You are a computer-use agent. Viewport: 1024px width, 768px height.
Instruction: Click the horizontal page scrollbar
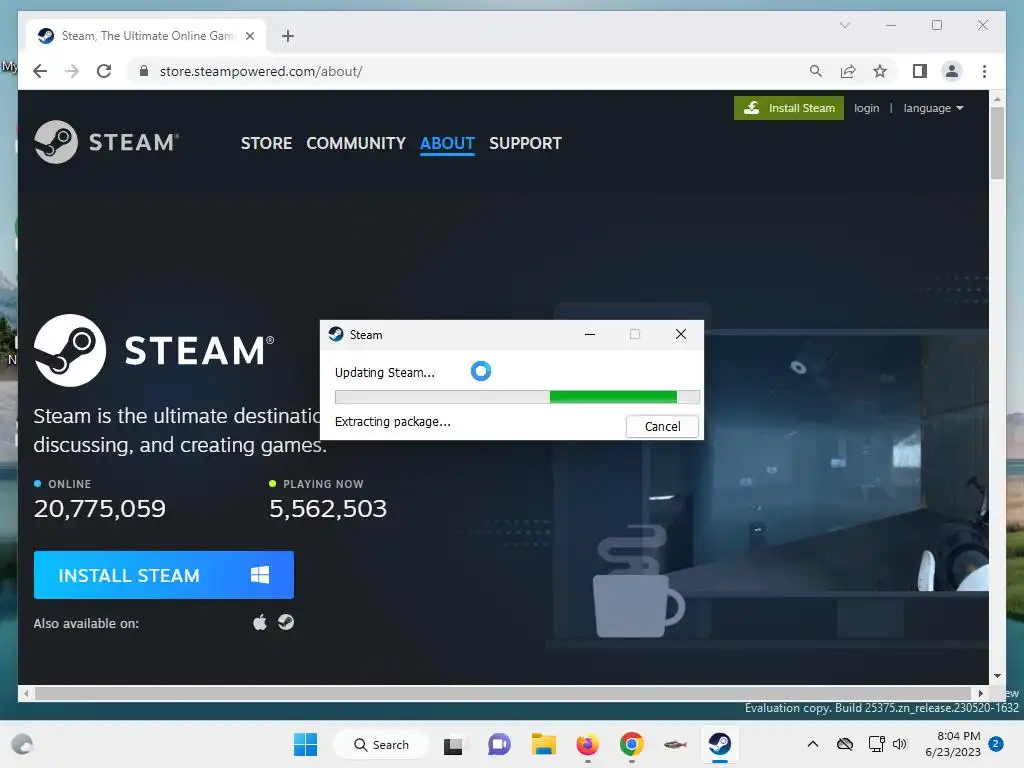(x=503, y=693)
